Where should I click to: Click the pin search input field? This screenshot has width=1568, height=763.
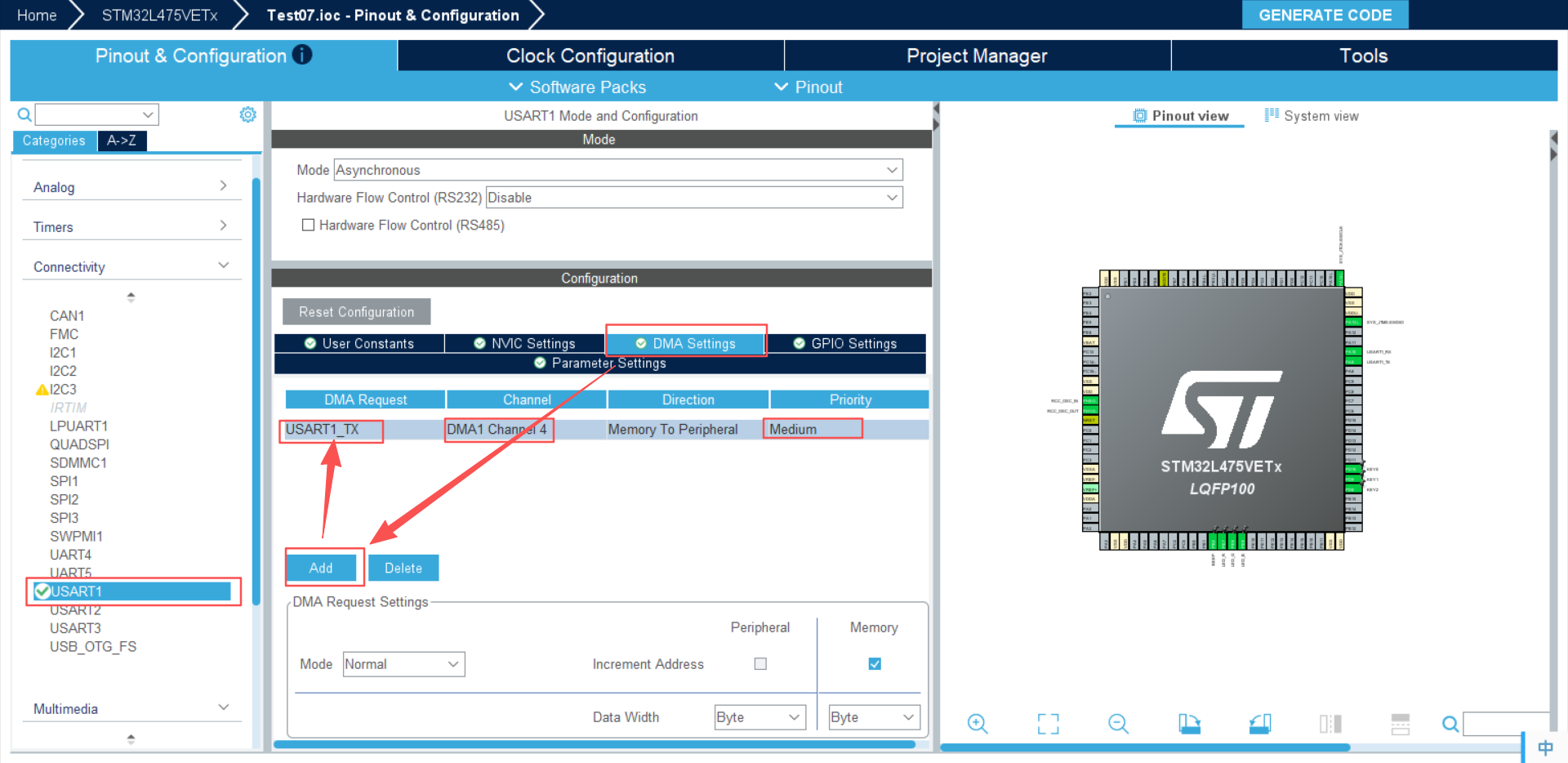(x=1505, y=724)
